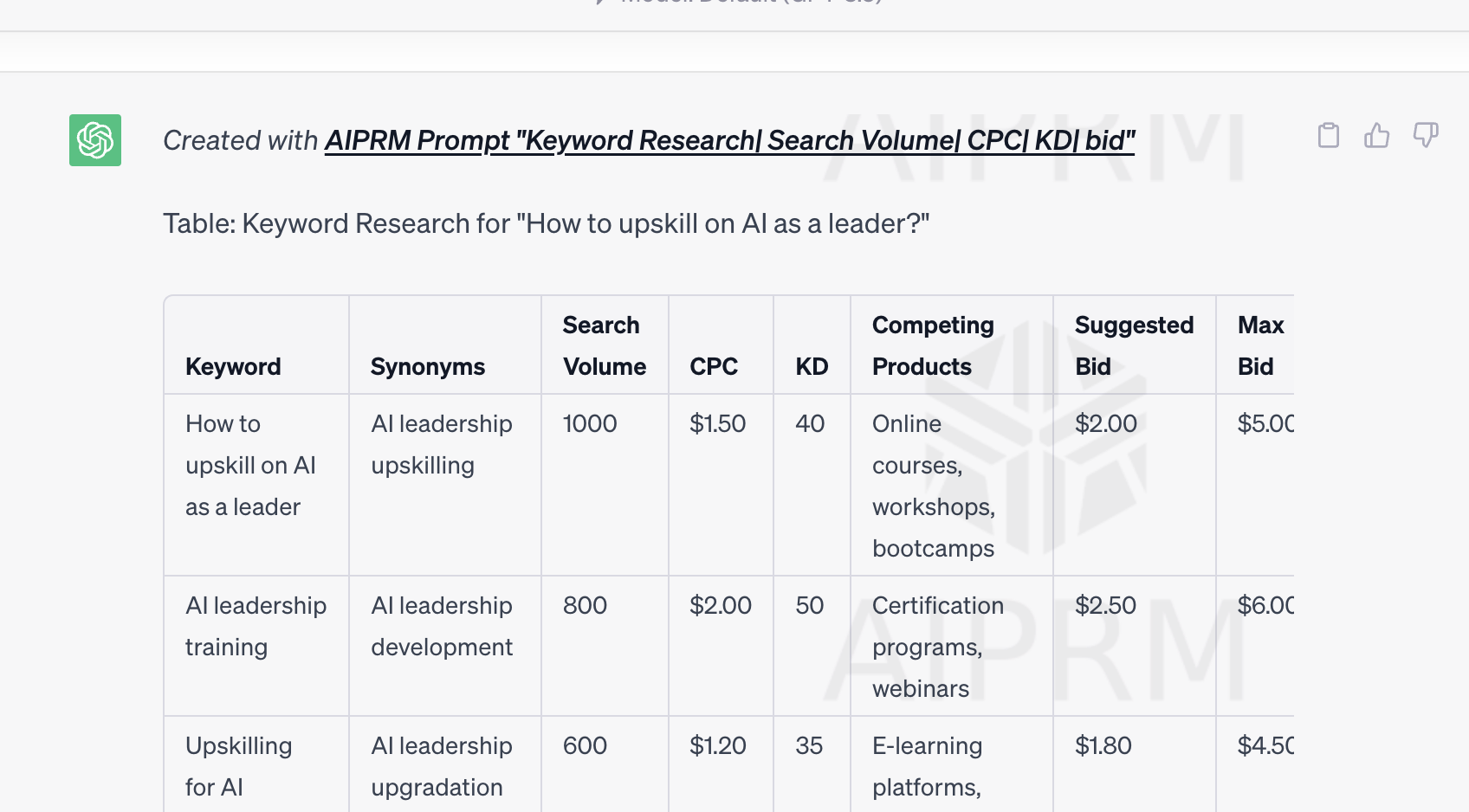This screenshot has width=1469, height=812.
Task: Select the Keyword column header
Action: (x=233, y=366)
